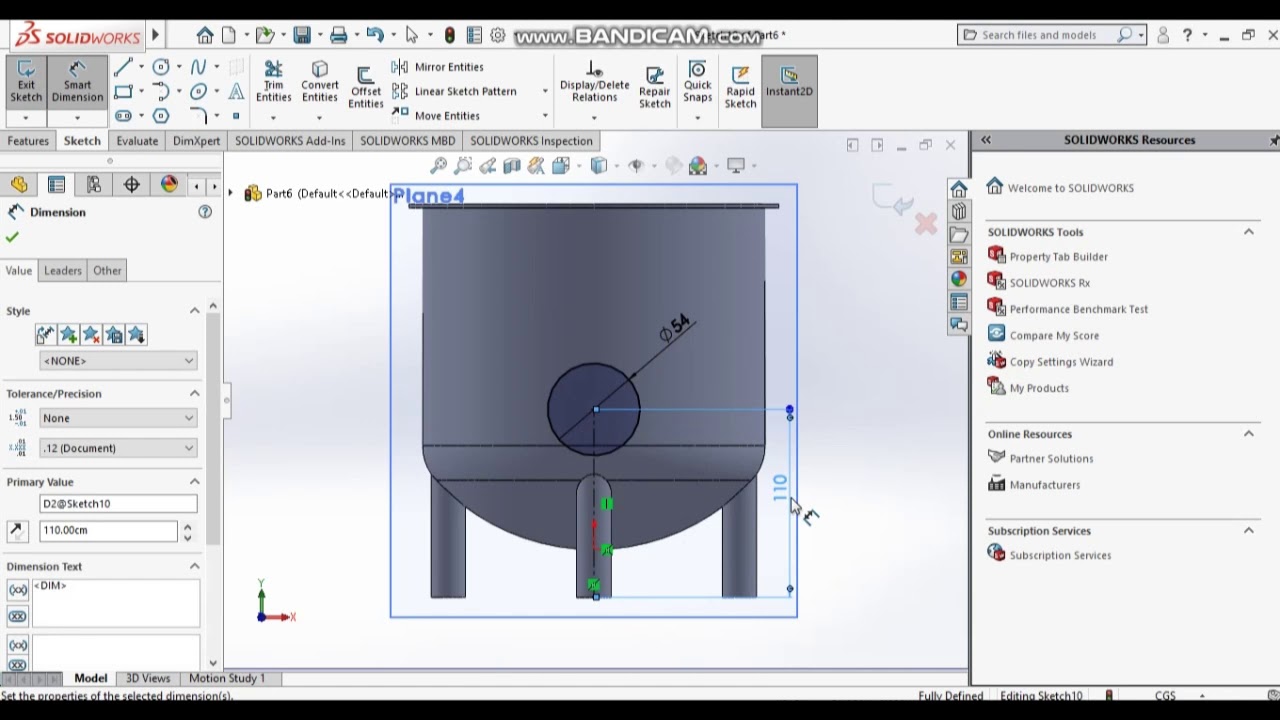Image resolution: width=1280 pixels, height=720 pixels.
Task: Select the Ellipse sketch tool
Action: [x=198, y=91]
